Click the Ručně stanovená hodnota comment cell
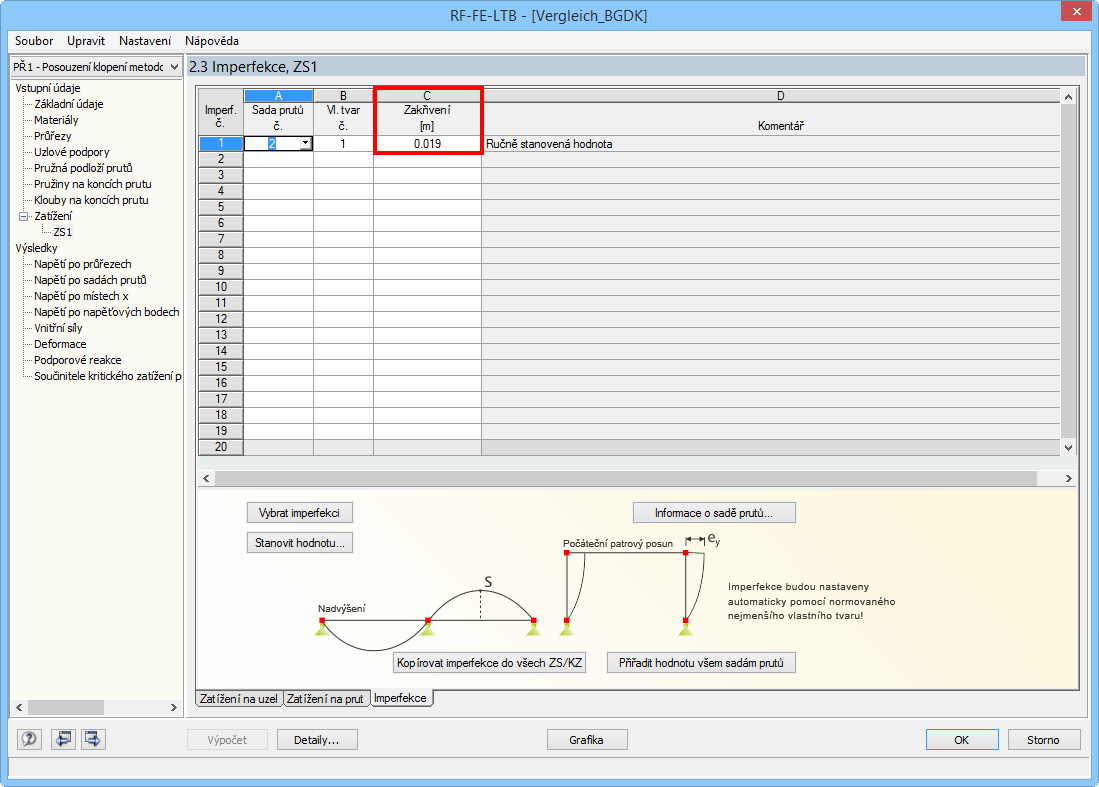The image size is (1099, 787). pos(771,144)
